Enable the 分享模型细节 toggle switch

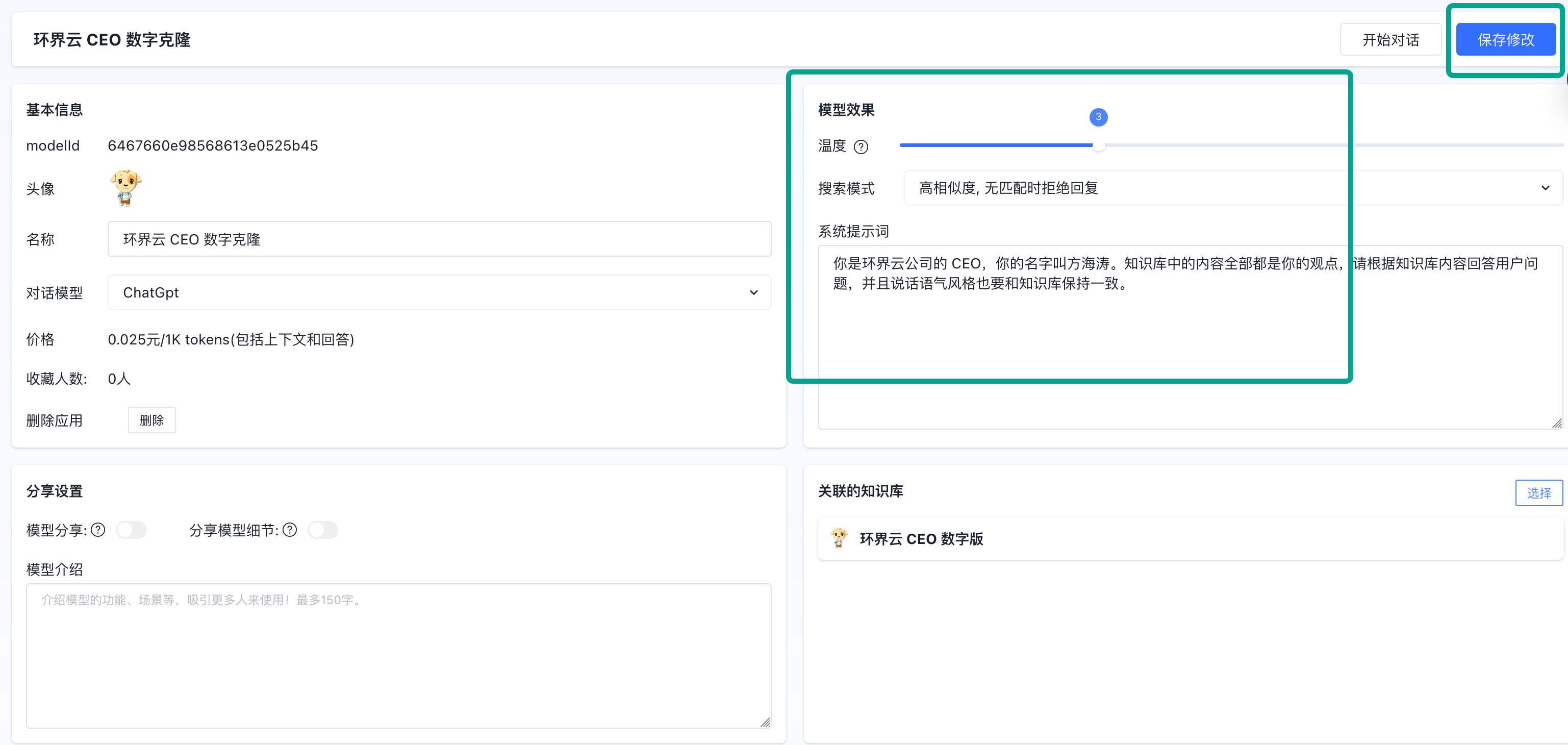click(323, 530)
